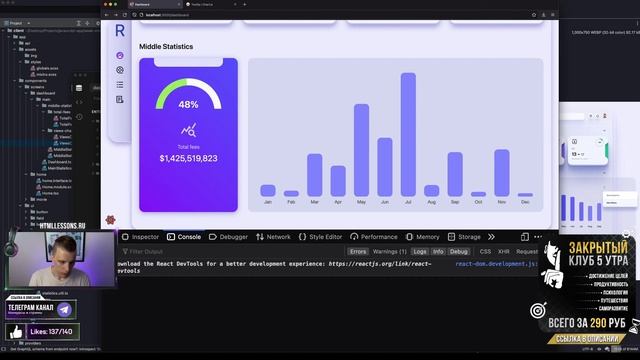Click the database icon in dark panel

[x=79, y=88]
